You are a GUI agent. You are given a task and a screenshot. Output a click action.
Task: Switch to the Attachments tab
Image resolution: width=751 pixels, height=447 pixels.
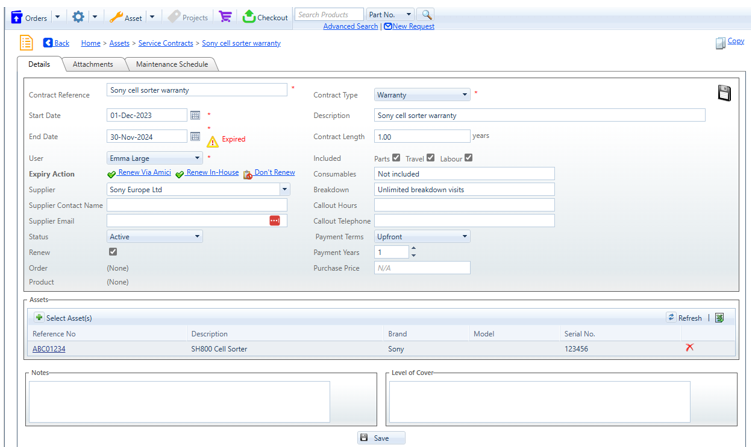[x=93, y=64]
